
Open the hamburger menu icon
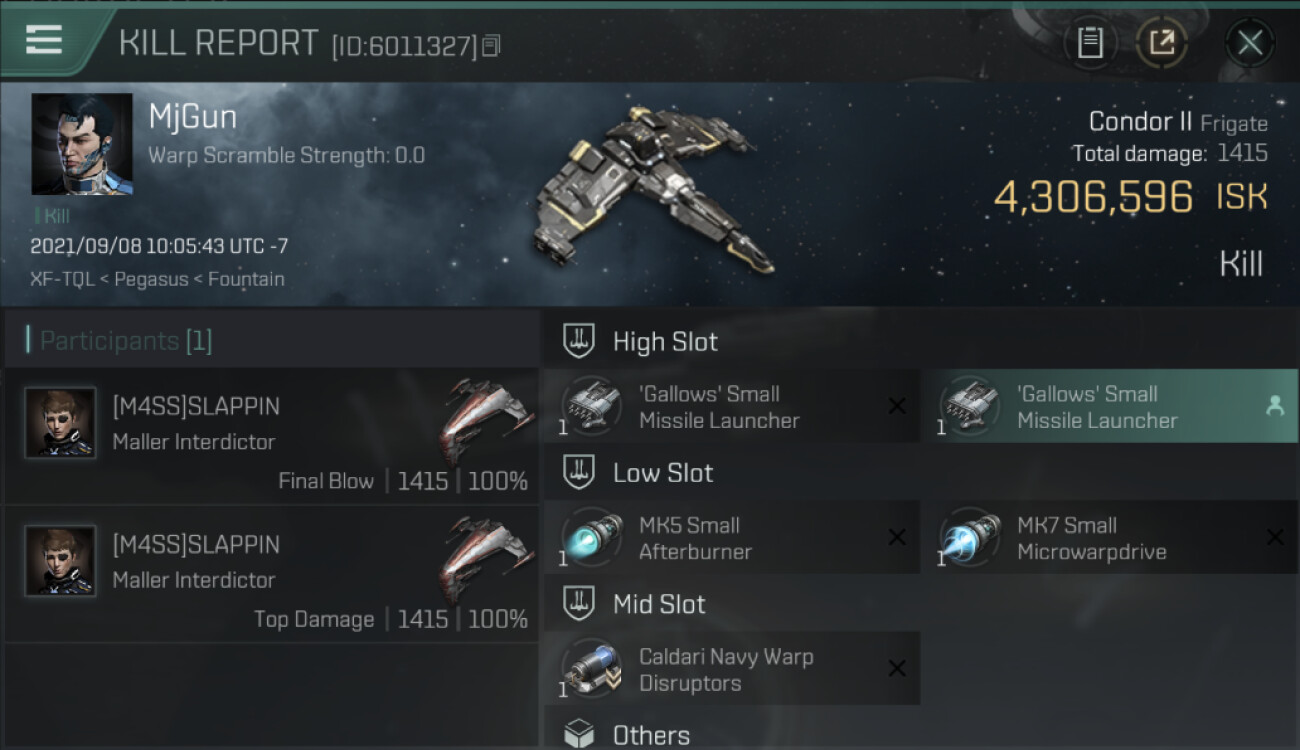44,40
